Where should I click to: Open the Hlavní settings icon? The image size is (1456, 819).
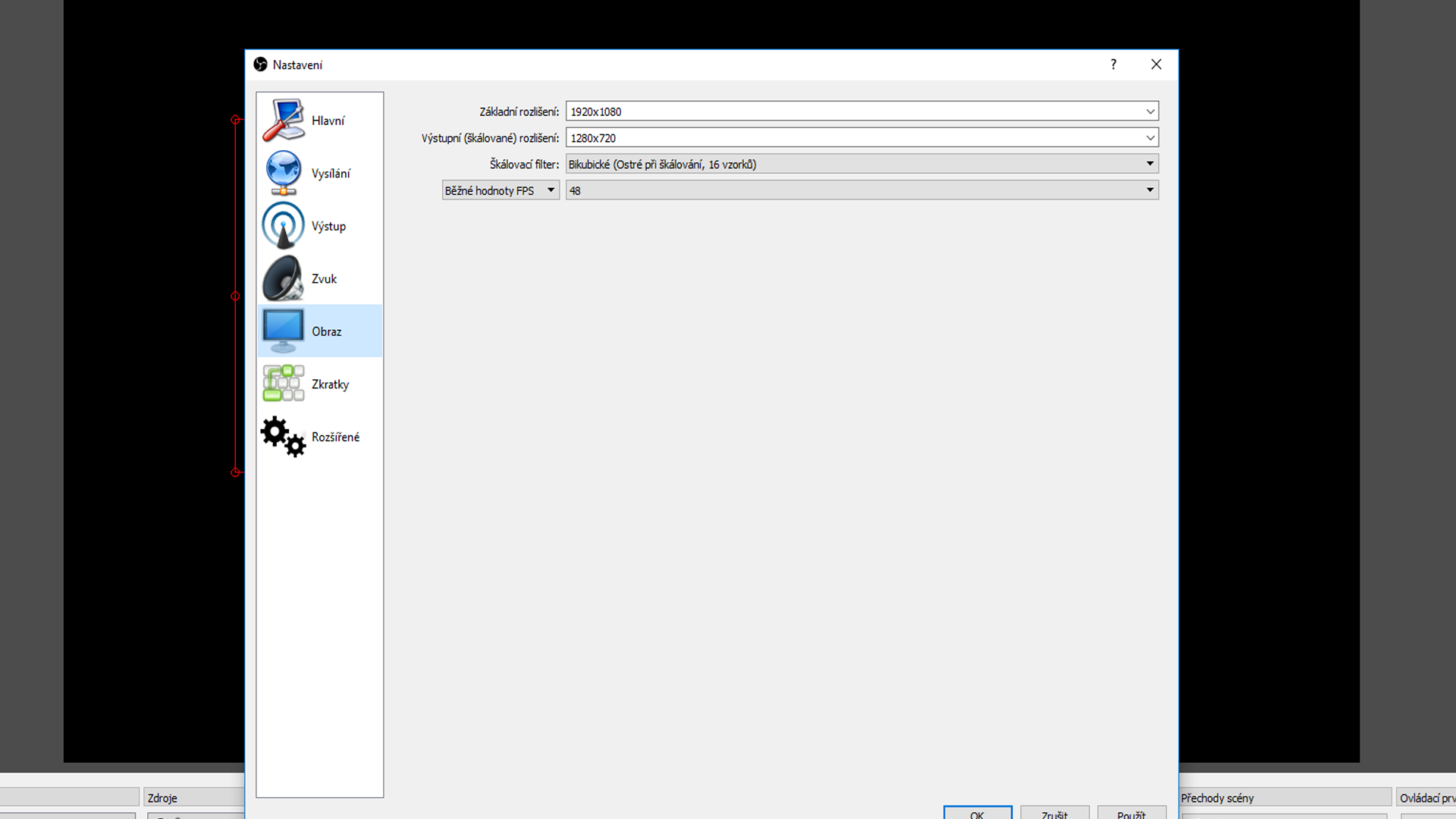pyautogui.click(x=283, y=120)
